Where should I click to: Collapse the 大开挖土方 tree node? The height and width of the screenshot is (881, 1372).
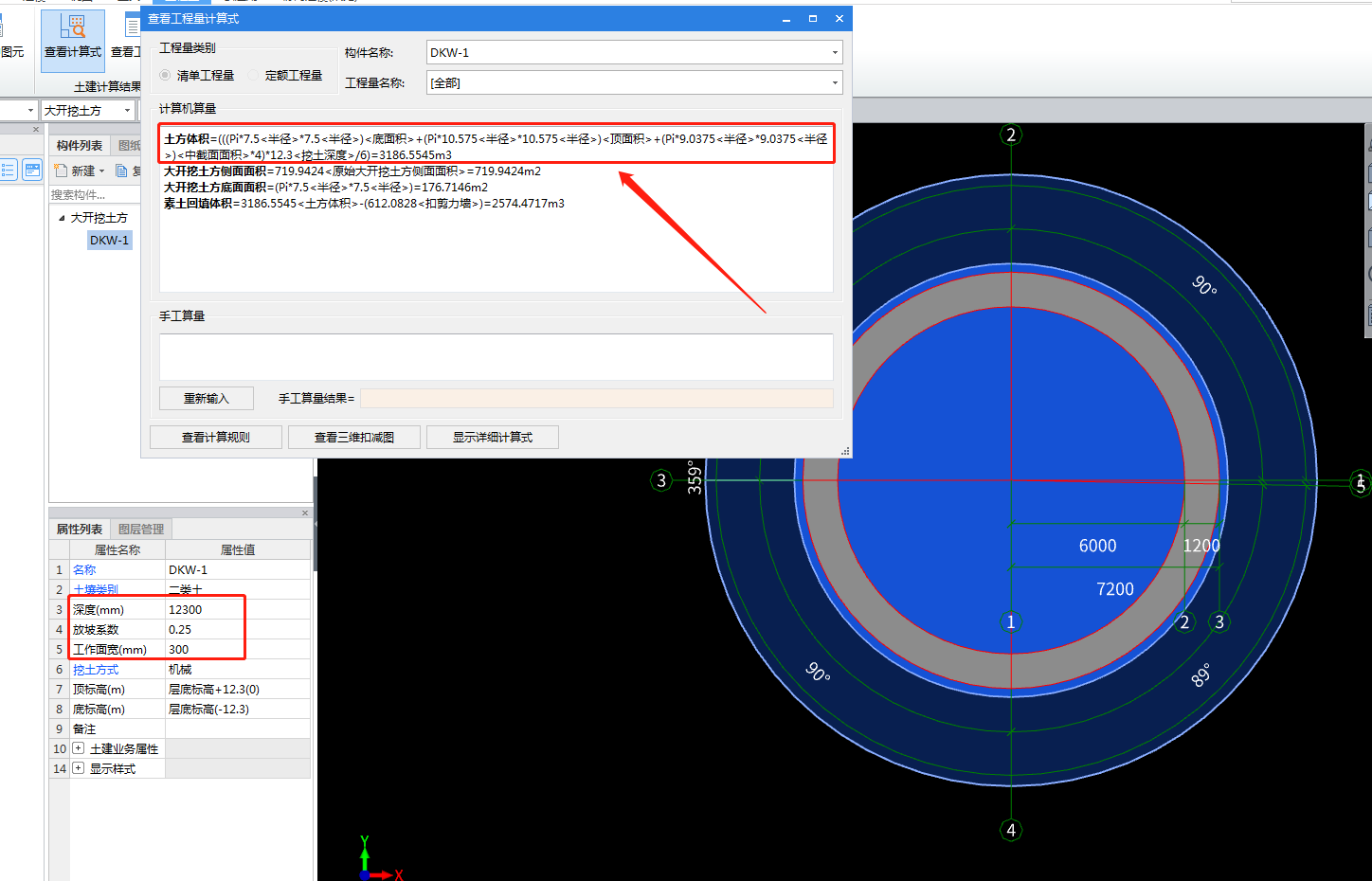[x=62, y=218]
